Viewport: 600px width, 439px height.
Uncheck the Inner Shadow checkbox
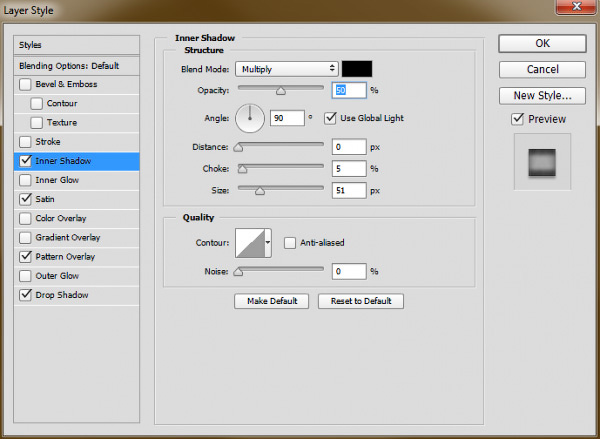[x=25, y=161]
